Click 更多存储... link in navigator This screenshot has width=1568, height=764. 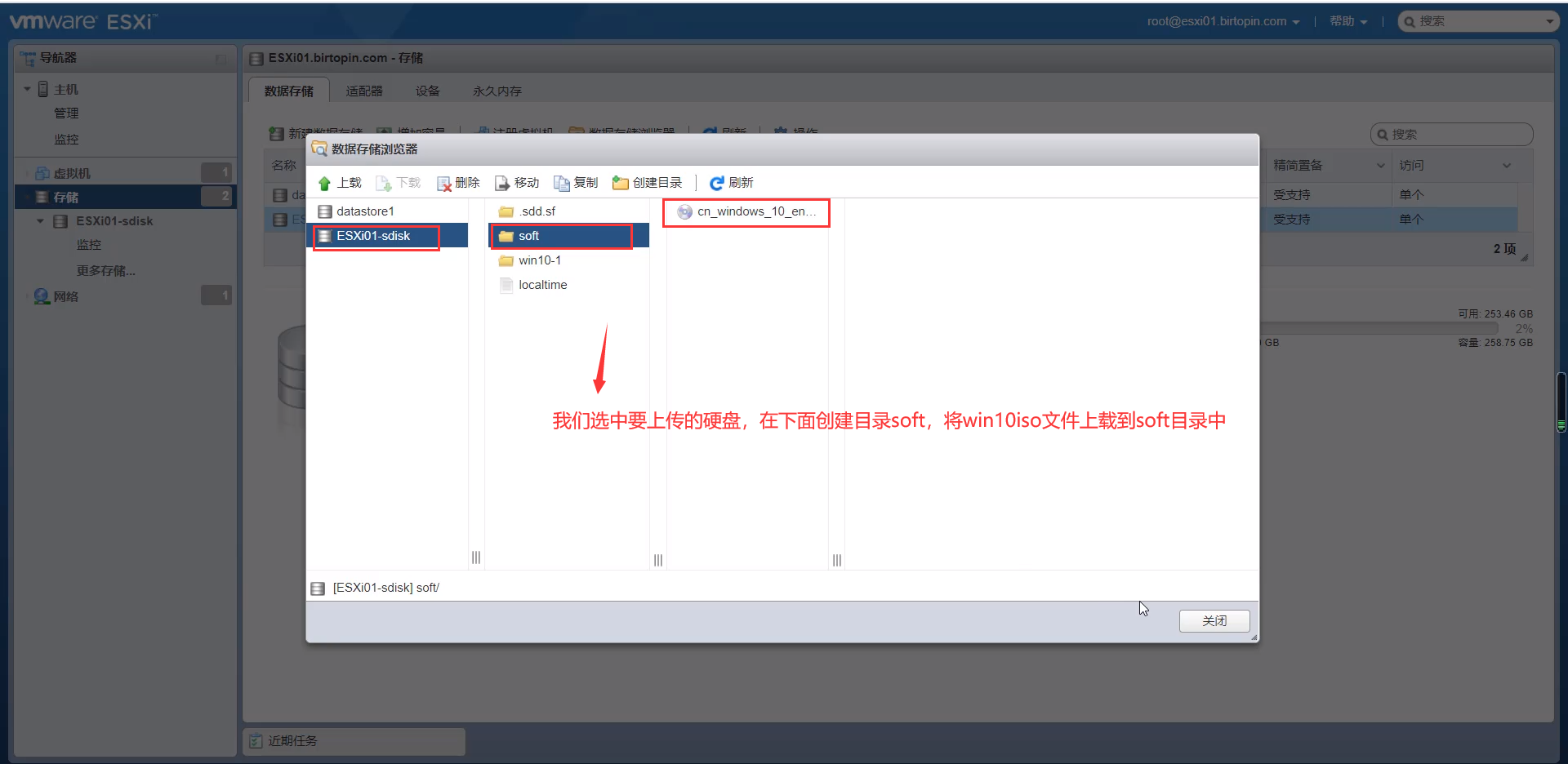click(106, 271)
